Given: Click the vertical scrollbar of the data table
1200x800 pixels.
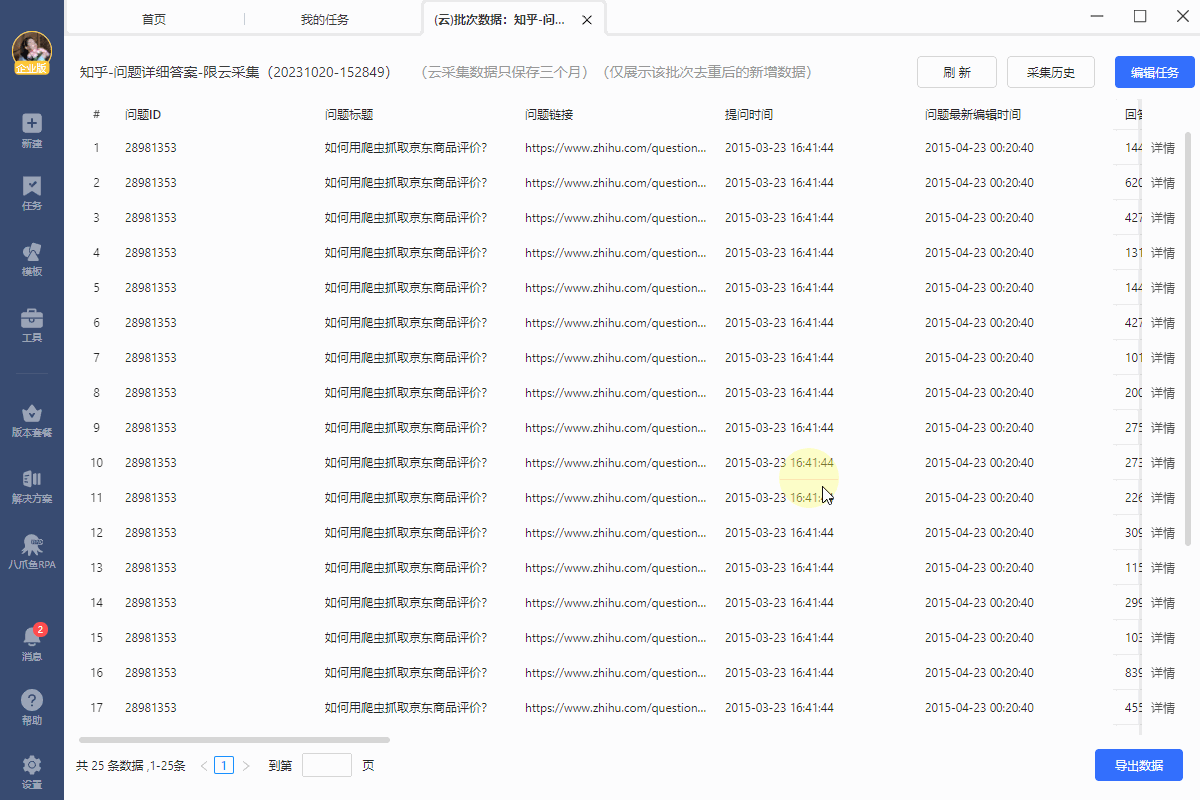Looking at the screenshot, I should point(1188,340).
